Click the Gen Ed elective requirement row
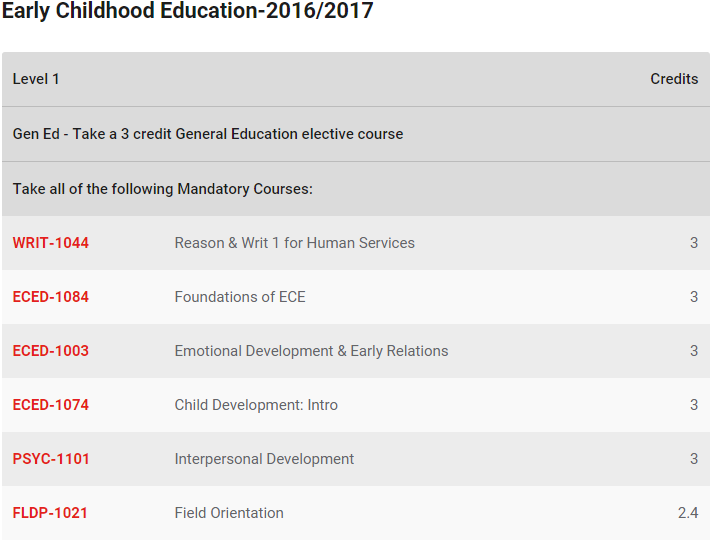 click(x=208, y=134)
